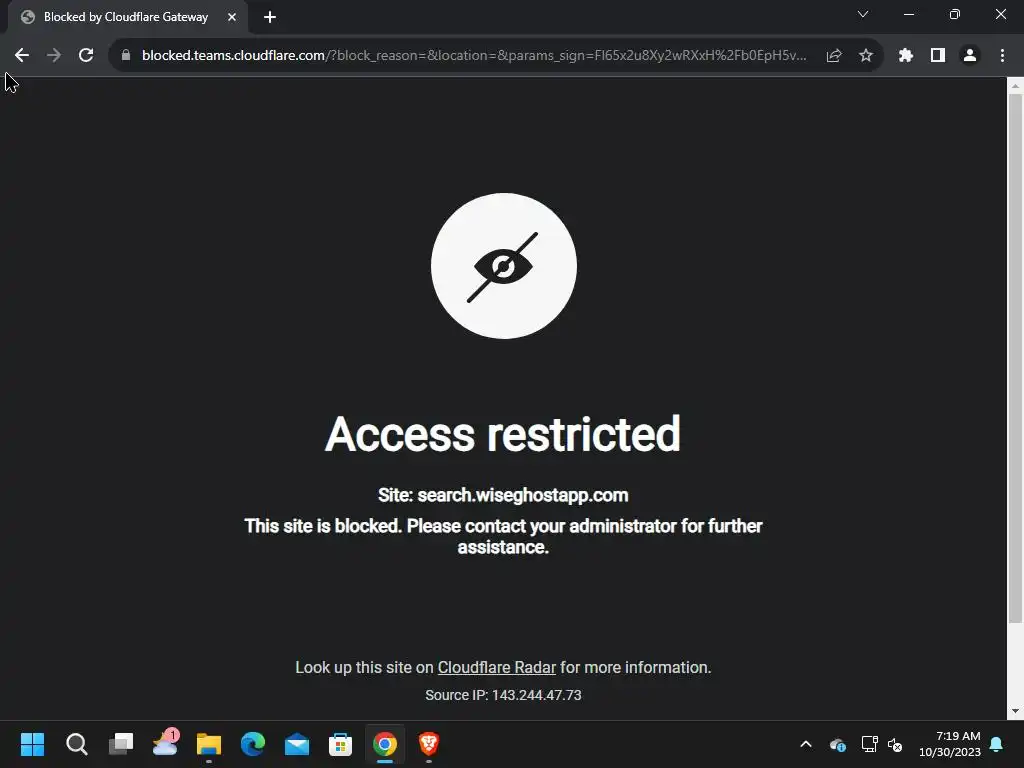Open a new browser tab
The width and height of the screenshot is (1024, 768).
pyautogui.click(x=270, y=17)
